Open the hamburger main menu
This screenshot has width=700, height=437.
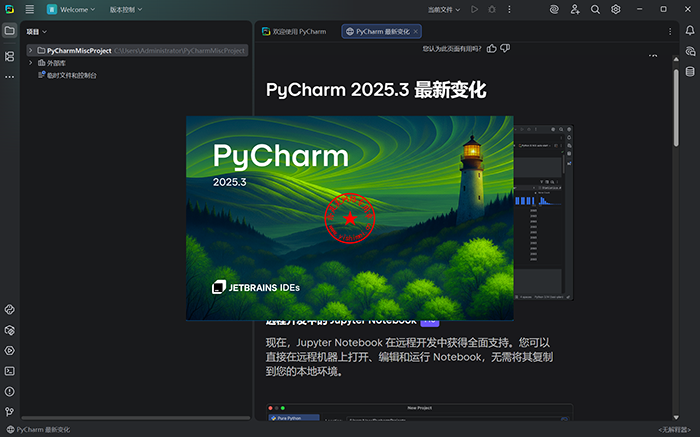pyautogui.click(x=29, y=9)
